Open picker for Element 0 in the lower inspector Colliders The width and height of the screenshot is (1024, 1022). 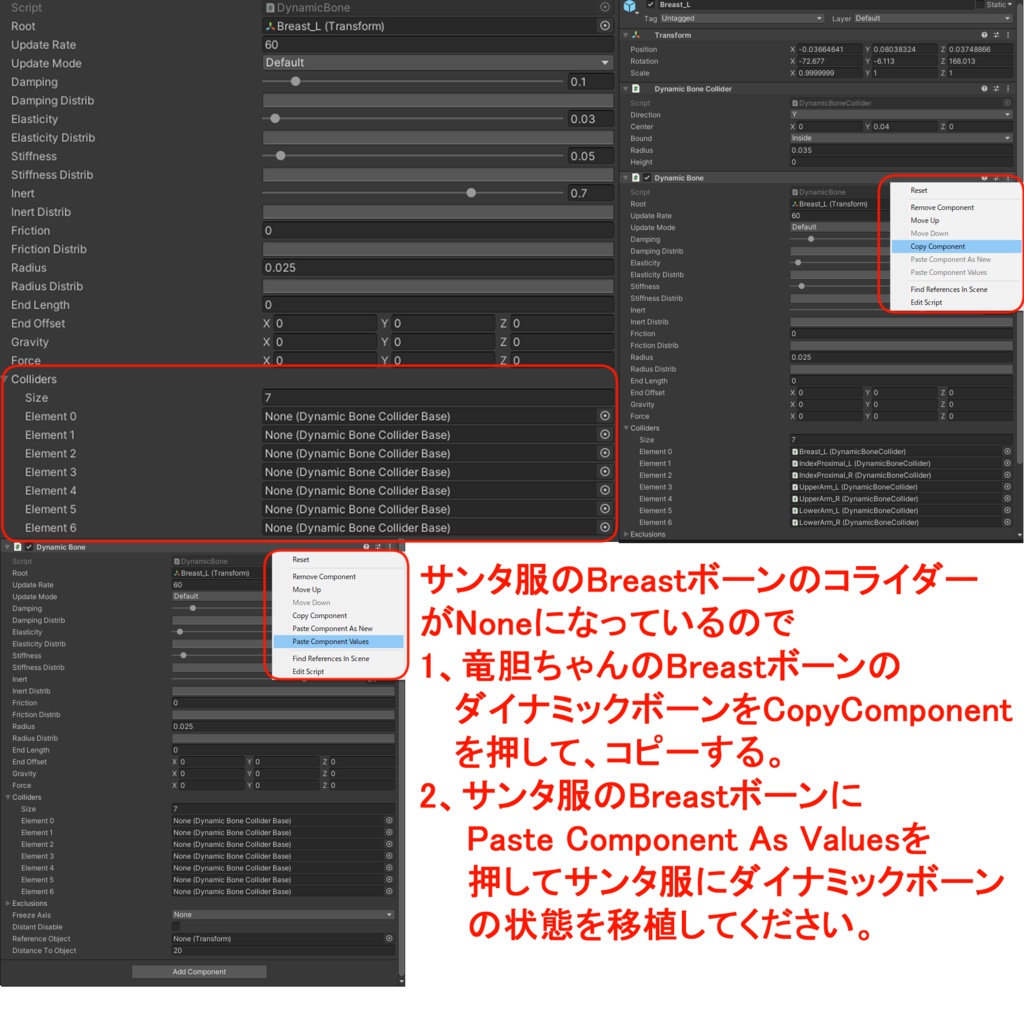point(389,820)
